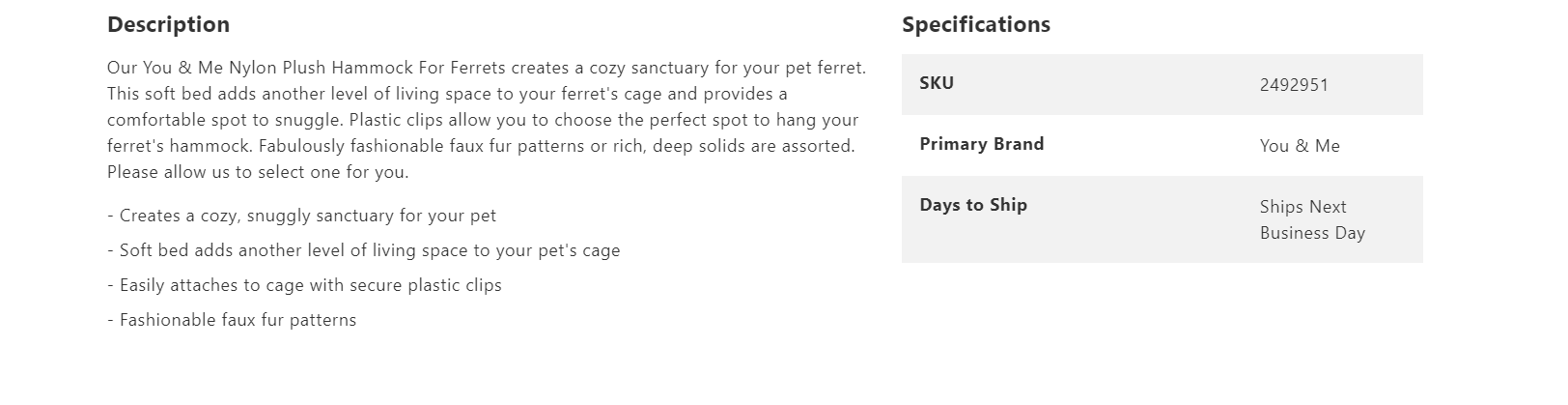
Task: Click the Days to Ship specification row
Action: click(x=1162, y=219)
